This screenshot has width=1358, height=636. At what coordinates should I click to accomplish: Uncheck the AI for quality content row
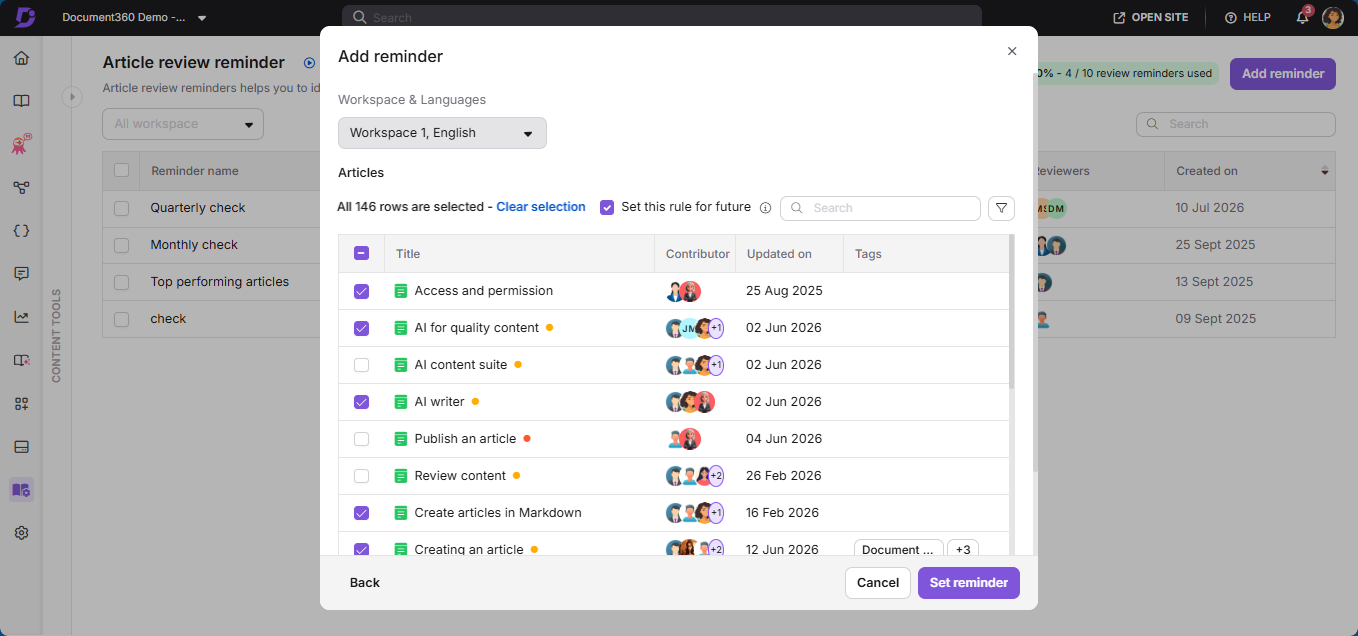pos(362,328)
